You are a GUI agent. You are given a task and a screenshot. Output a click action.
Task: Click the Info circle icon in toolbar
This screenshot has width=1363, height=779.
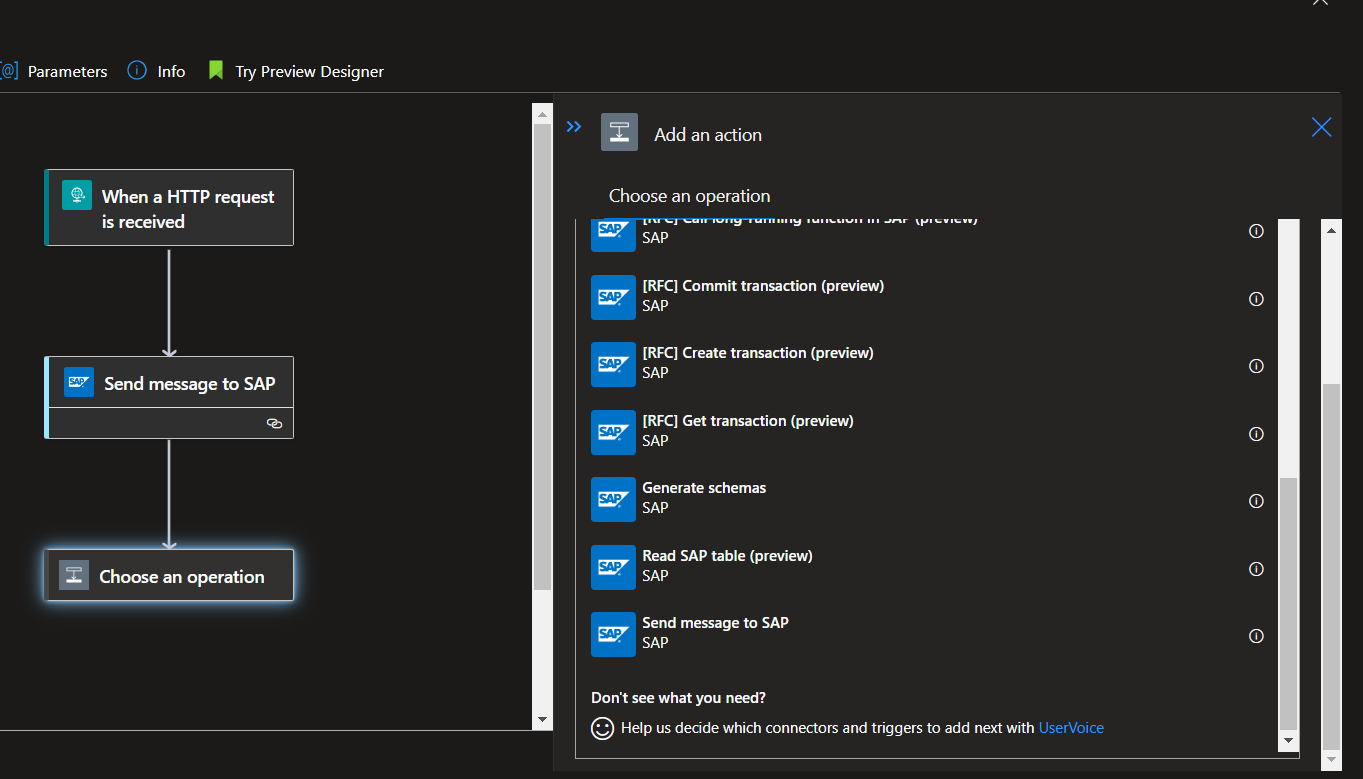(137, 71)
